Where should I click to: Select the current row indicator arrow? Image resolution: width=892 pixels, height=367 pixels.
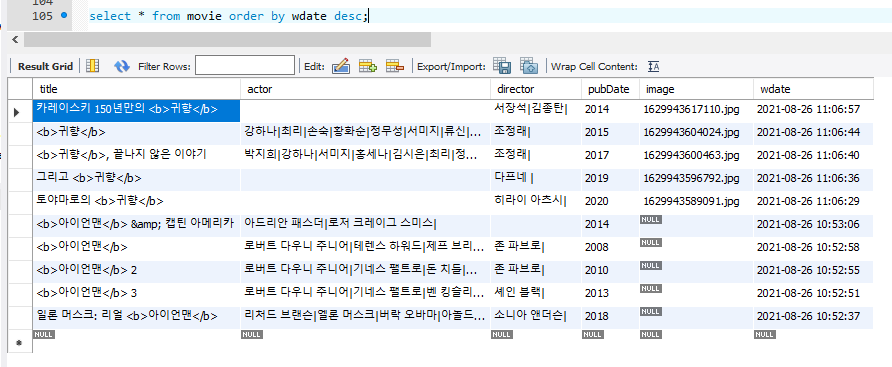point(16,112)
